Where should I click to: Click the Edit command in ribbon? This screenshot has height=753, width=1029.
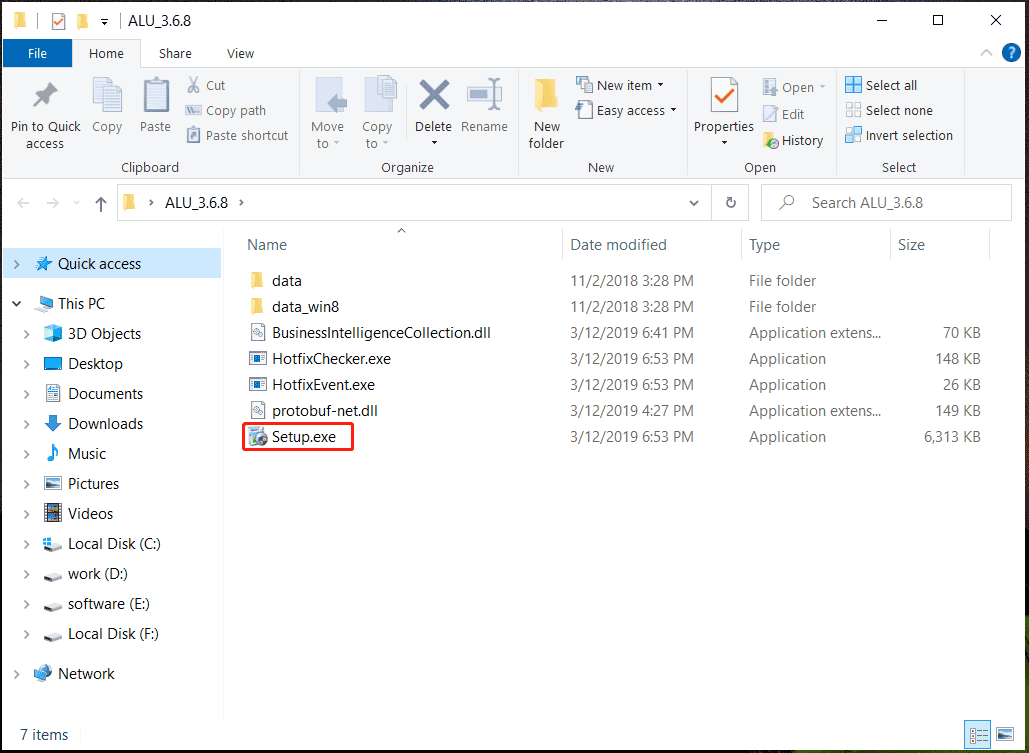[x=784, y=114]
